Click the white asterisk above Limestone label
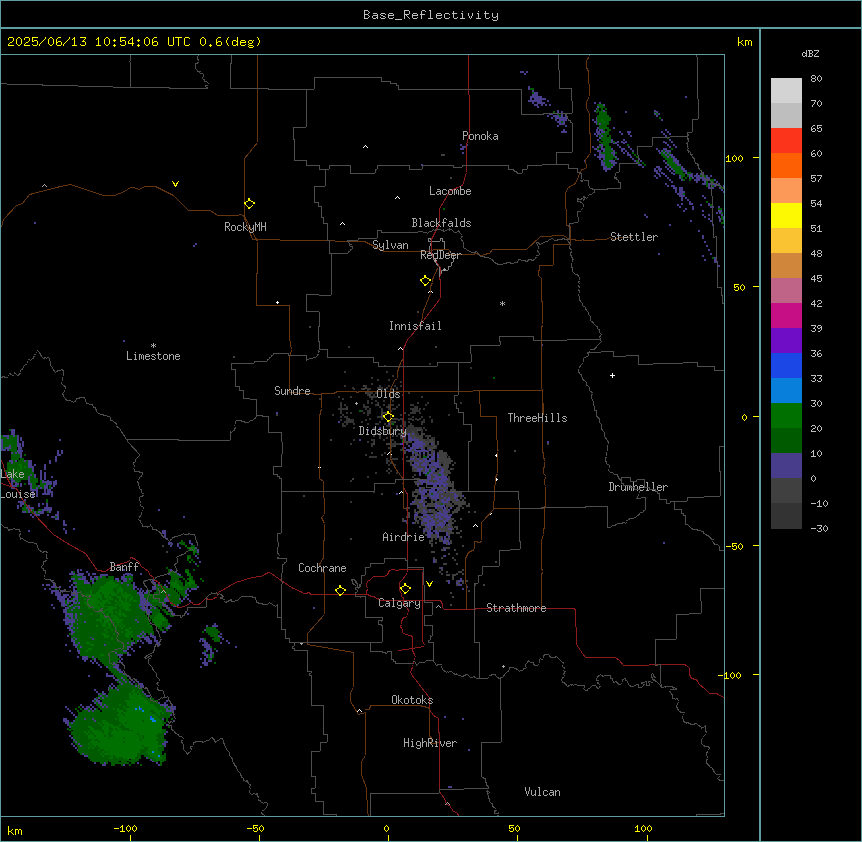This screenshot has height=842, width=862. click(153, 346)
